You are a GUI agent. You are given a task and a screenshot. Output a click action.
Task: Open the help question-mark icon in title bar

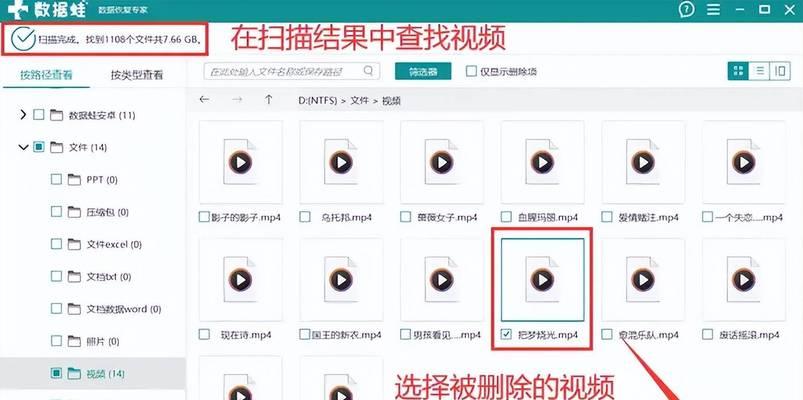point(686,10)
